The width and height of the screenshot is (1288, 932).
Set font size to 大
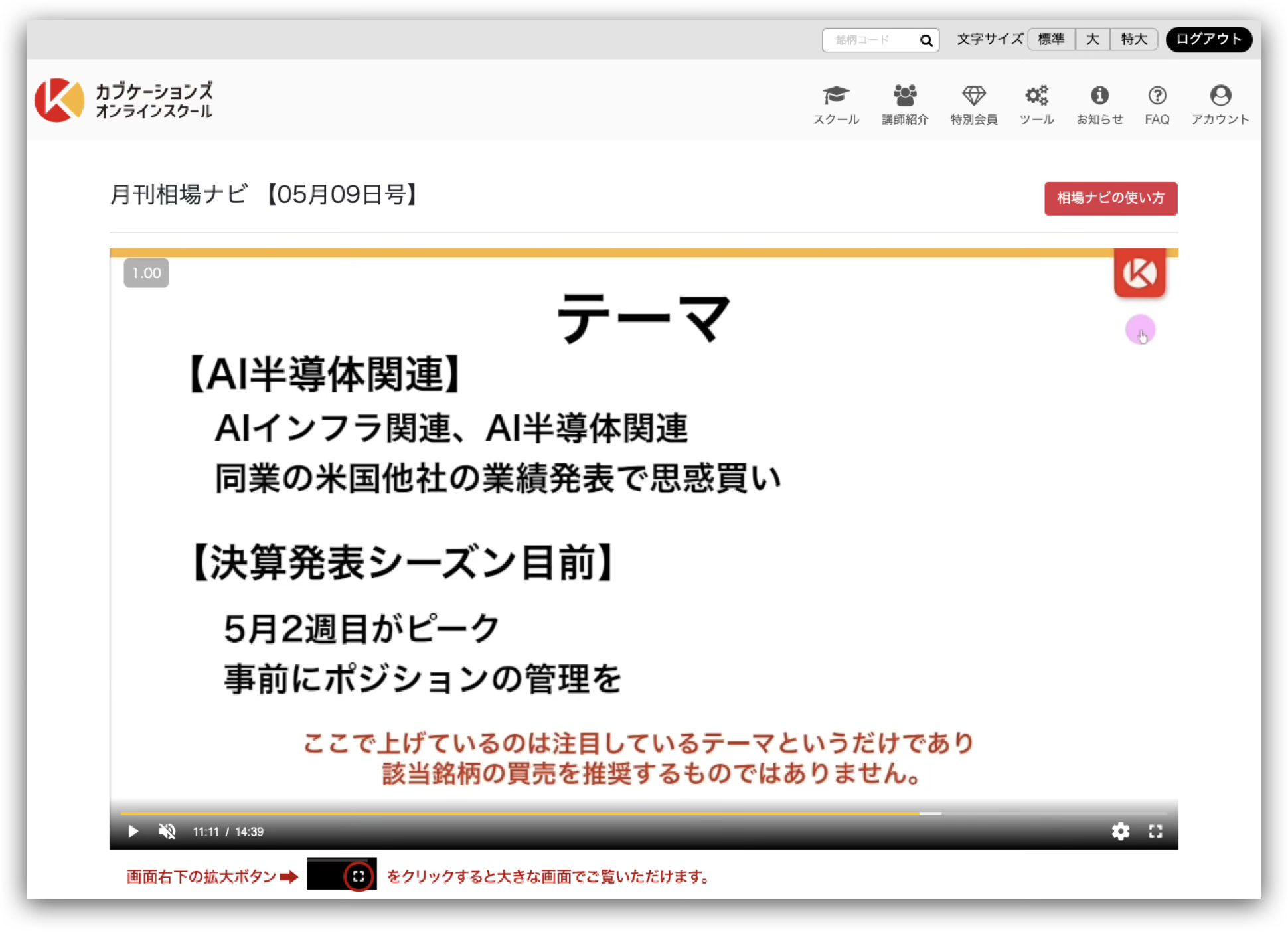click(1092, 39)
